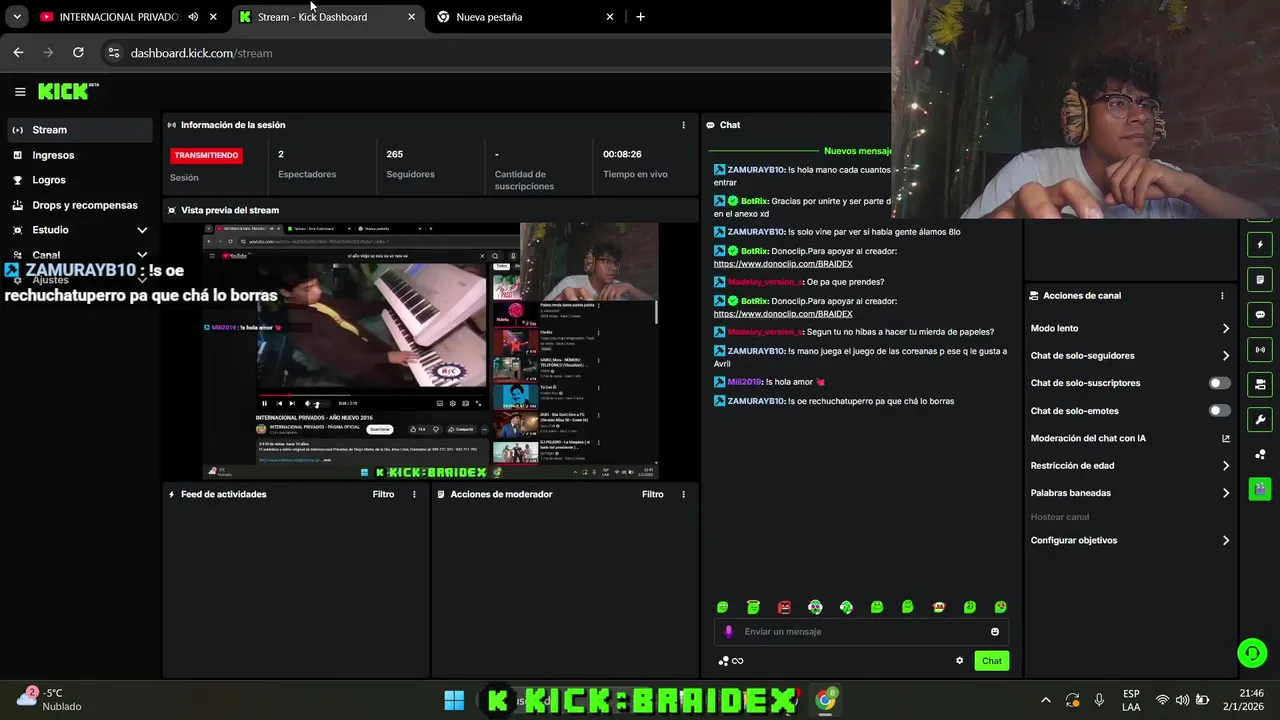Open Ingresos in left sidebar
The height and width of the screenshot is (720, 1280).
click(80, 155)
